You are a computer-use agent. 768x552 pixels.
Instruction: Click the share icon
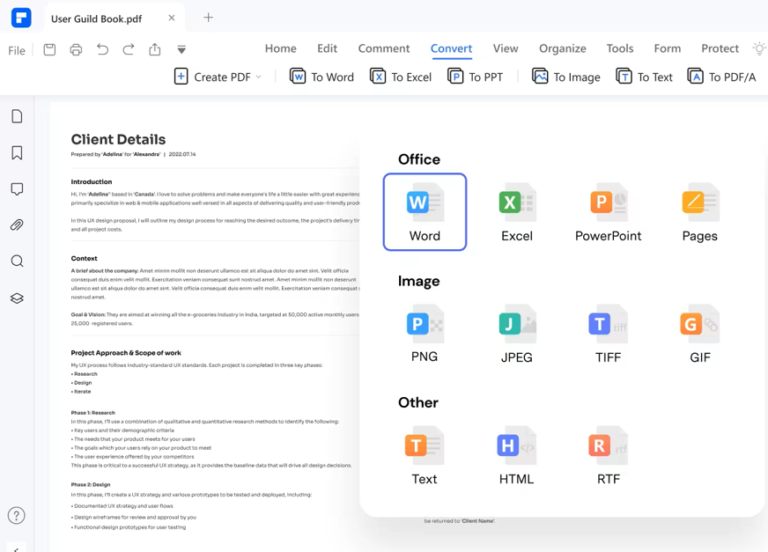[x=155, y=49]
